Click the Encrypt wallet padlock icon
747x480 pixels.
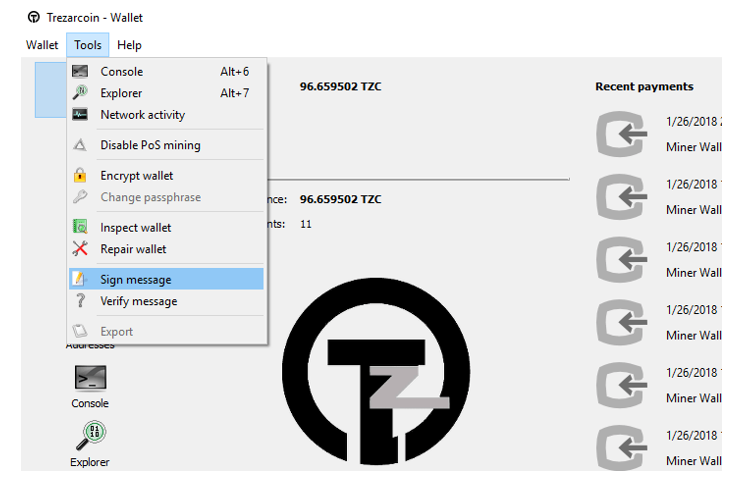tap(80, 175)
